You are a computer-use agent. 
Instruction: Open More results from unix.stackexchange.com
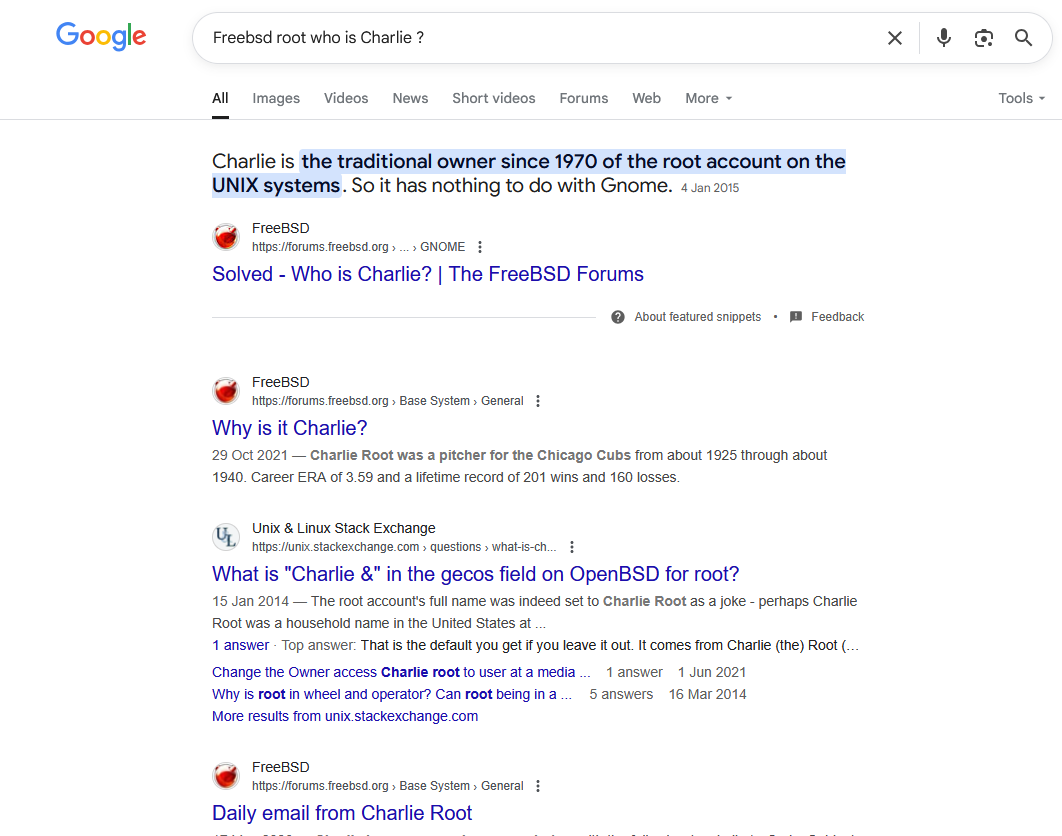(345, 716)
